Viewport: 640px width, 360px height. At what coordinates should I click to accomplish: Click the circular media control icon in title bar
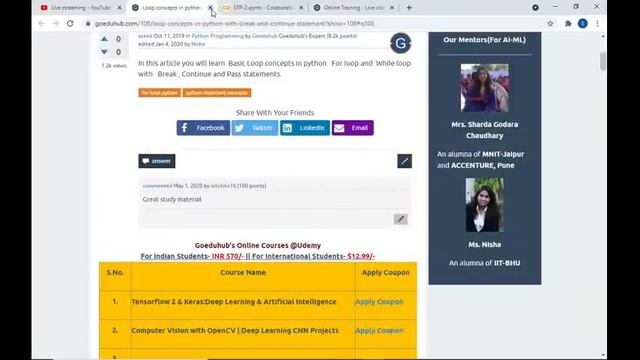535,7
